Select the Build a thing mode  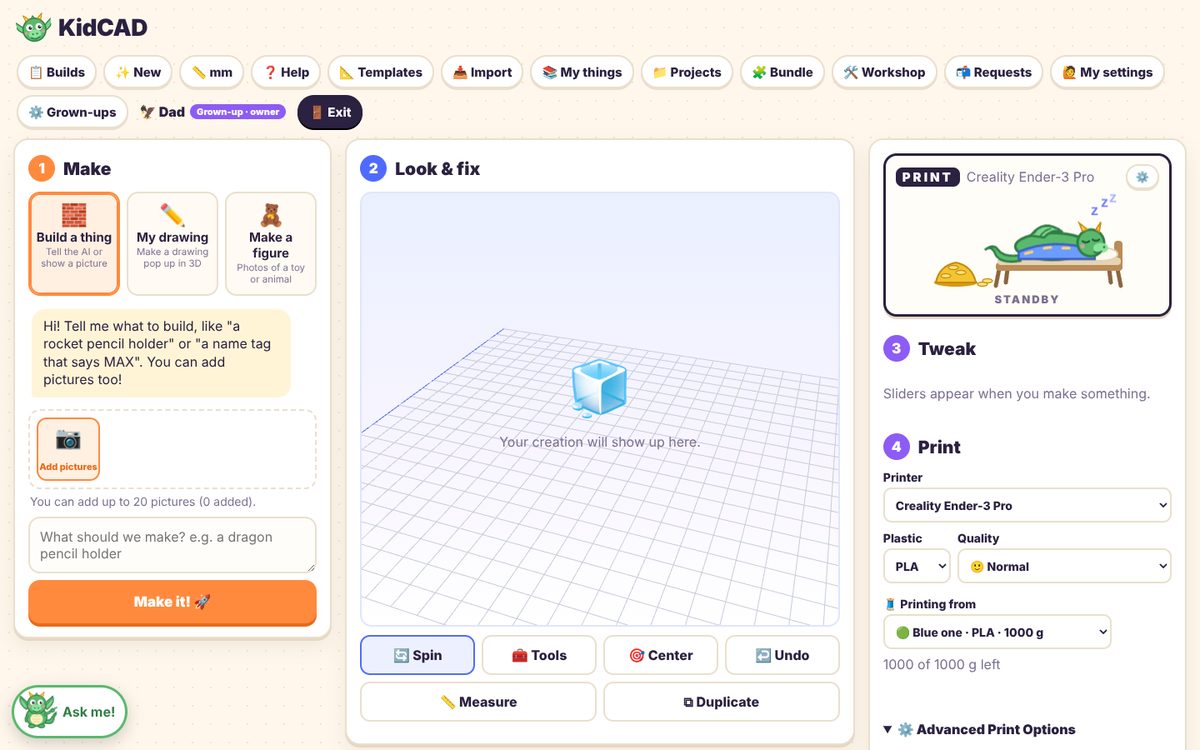click(x=74, y=244)
